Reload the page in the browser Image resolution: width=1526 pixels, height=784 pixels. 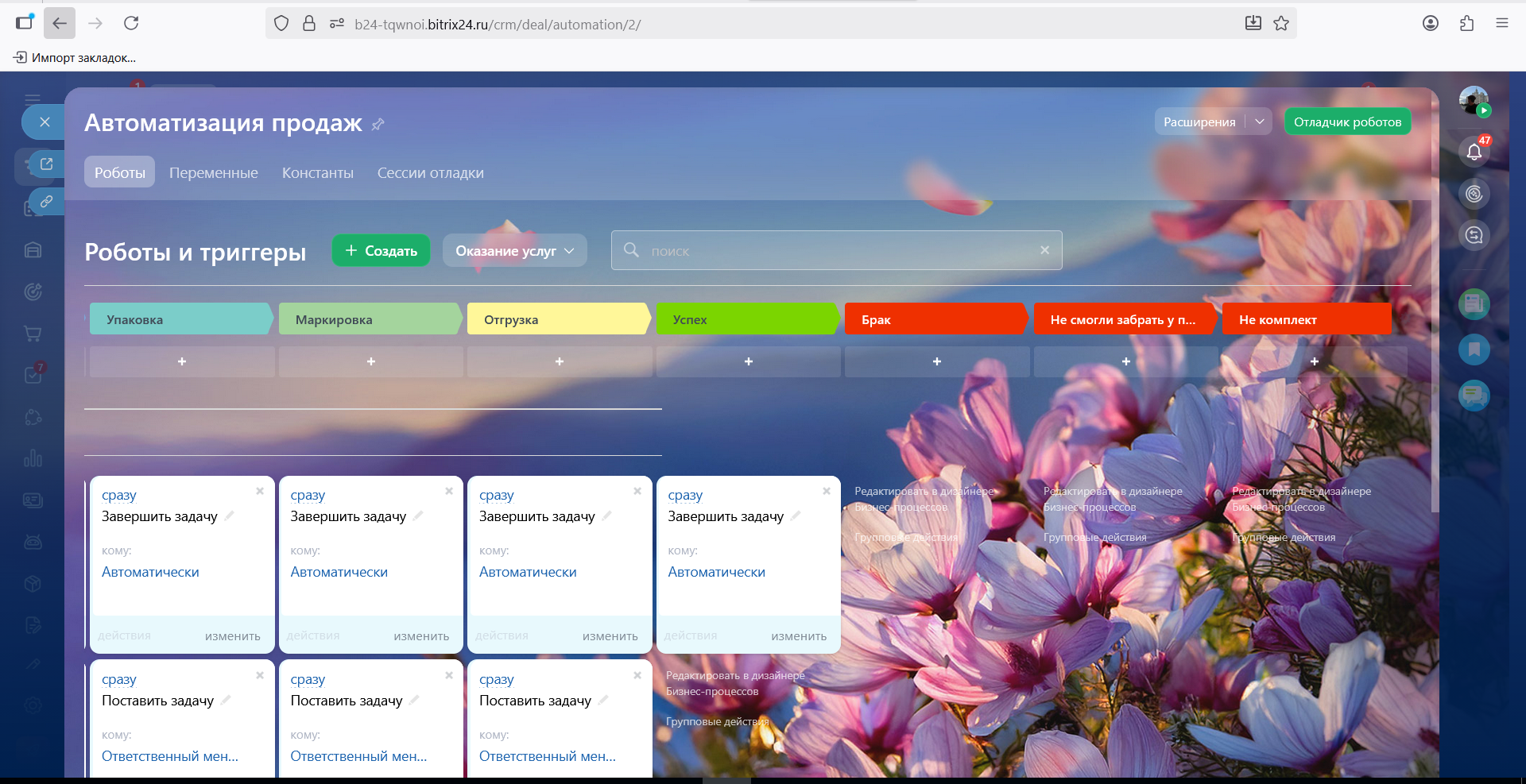(131, 23)
